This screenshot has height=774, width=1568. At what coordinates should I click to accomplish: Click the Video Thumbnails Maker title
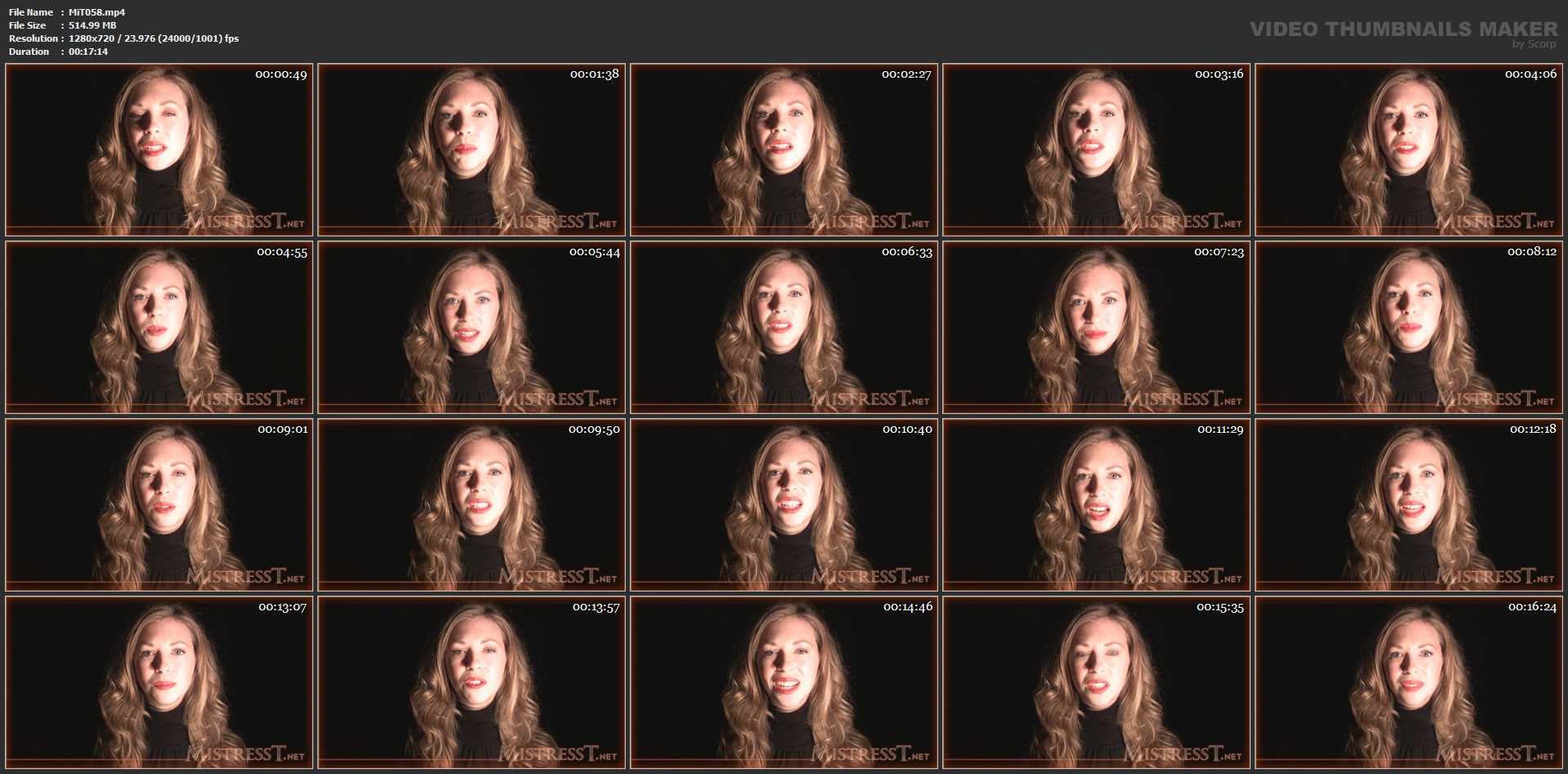click(x=1404, y=29)
